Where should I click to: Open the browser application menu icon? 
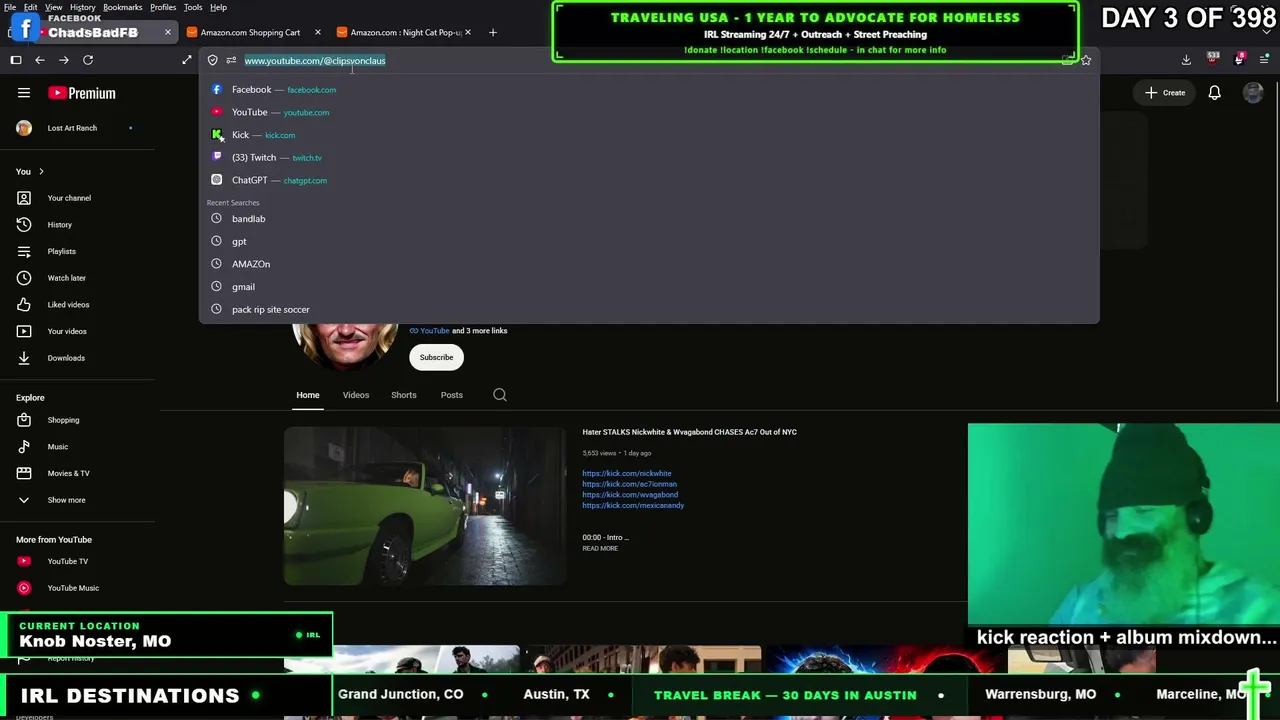[x=1265, y=60]
